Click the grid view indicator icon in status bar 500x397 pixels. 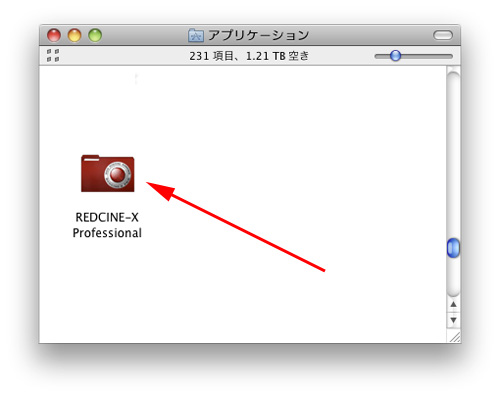53,55
